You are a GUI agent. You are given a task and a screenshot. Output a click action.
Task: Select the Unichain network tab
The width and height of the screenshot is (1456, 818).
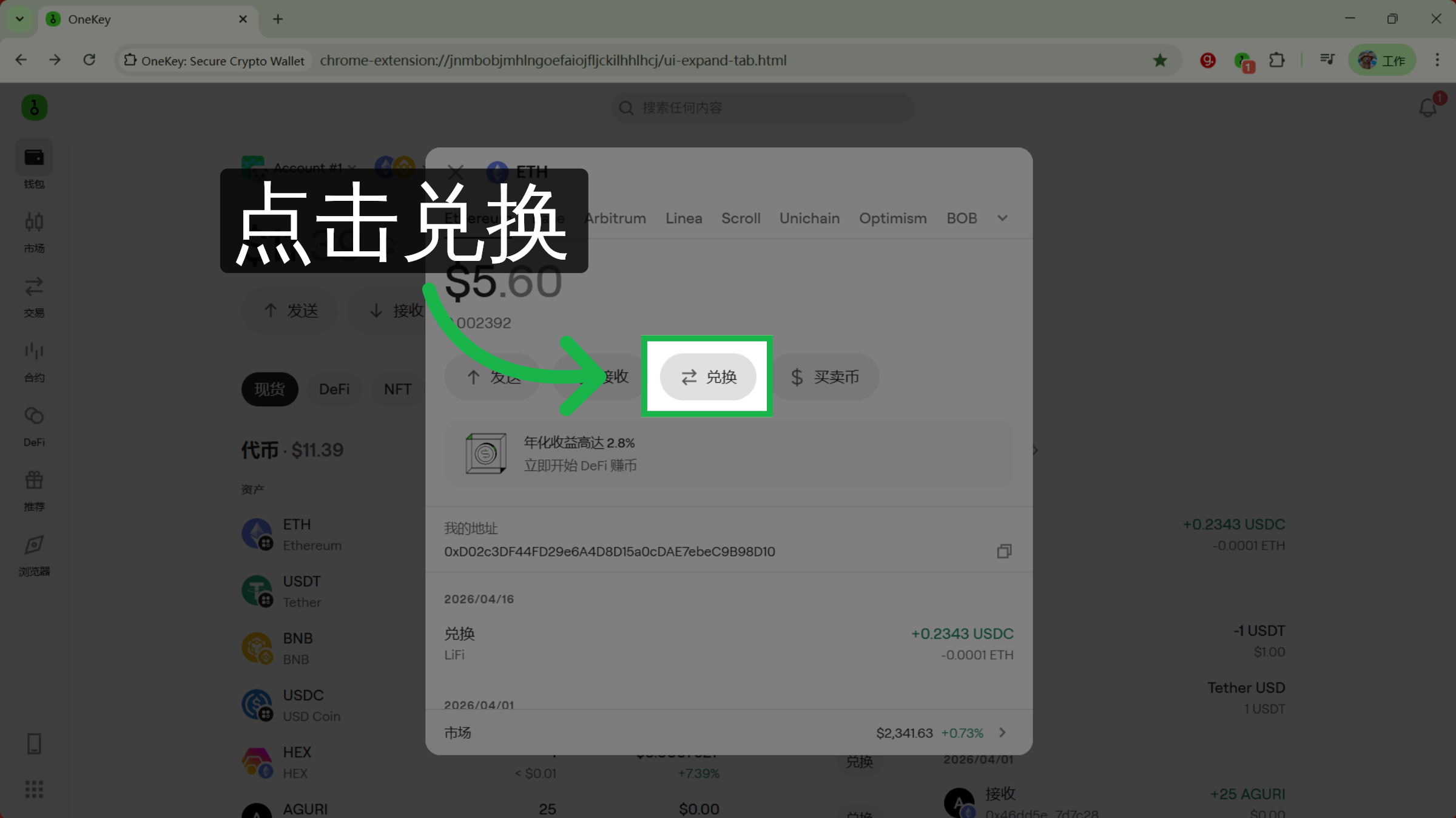click(x=809, y=218)
